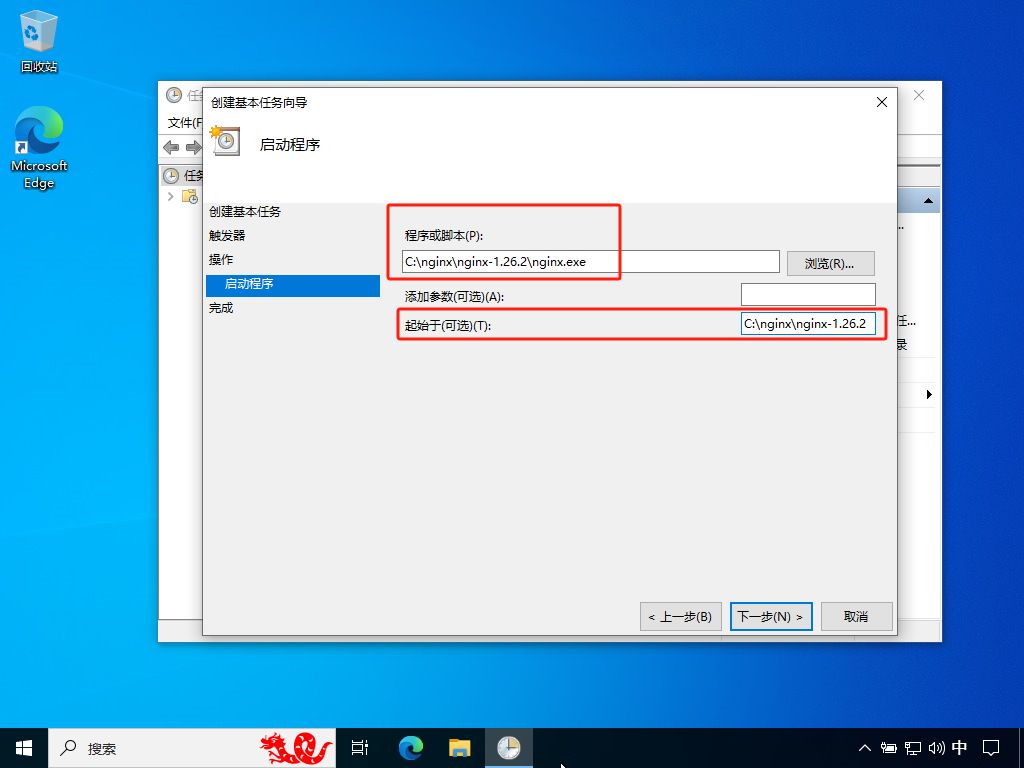Click the Task Scheduler title bar clock icon
The height and width of the screenshot is (768, 1024).
(x=174, y=95)
